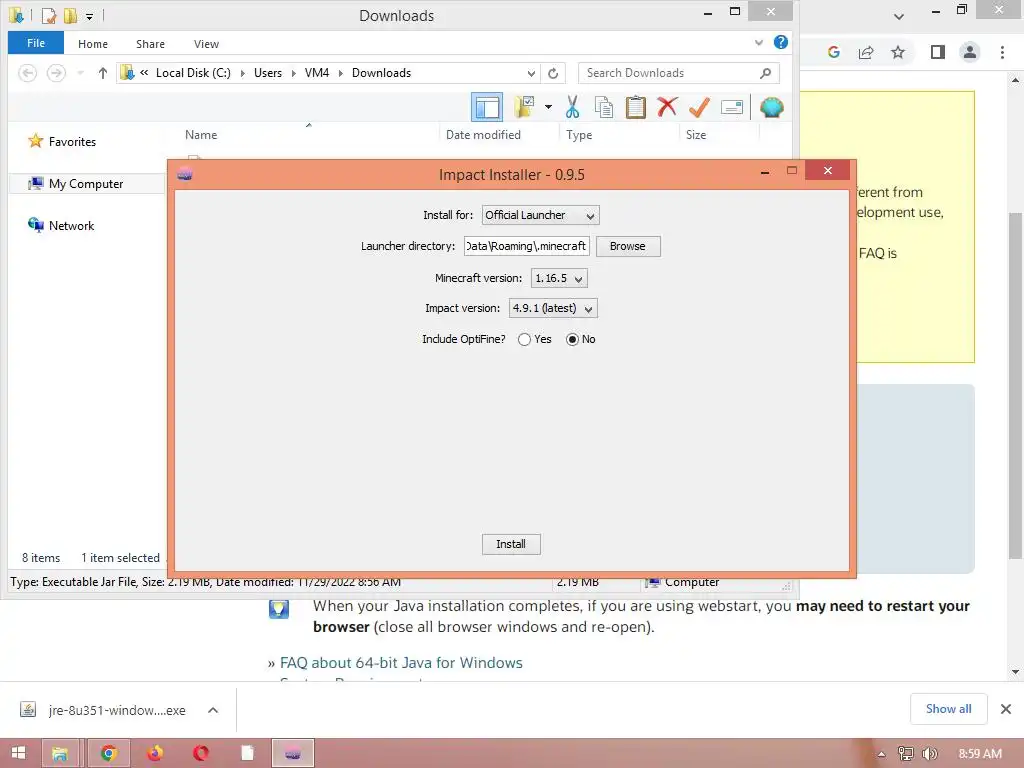Image resolution: width=1024 pixels, height=768 pixels.
Task: Click the Cut scissors icon
Action: click(x=573, y=107)
